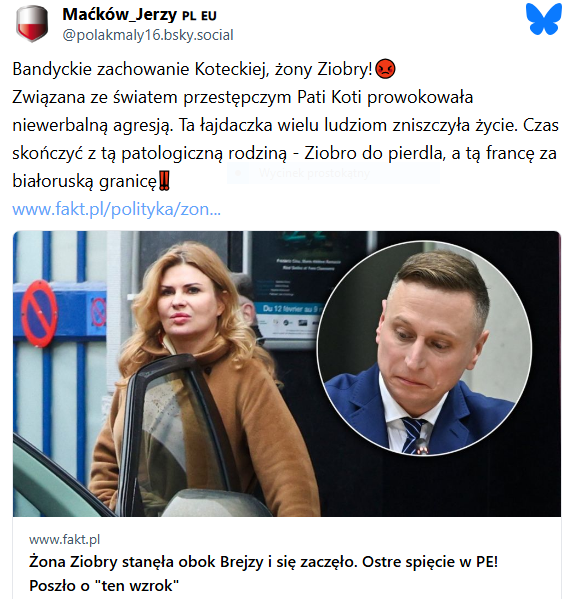Click the no-parking sign in the photo
Viewport: 570px width, 599px height.
coord(39,314)
